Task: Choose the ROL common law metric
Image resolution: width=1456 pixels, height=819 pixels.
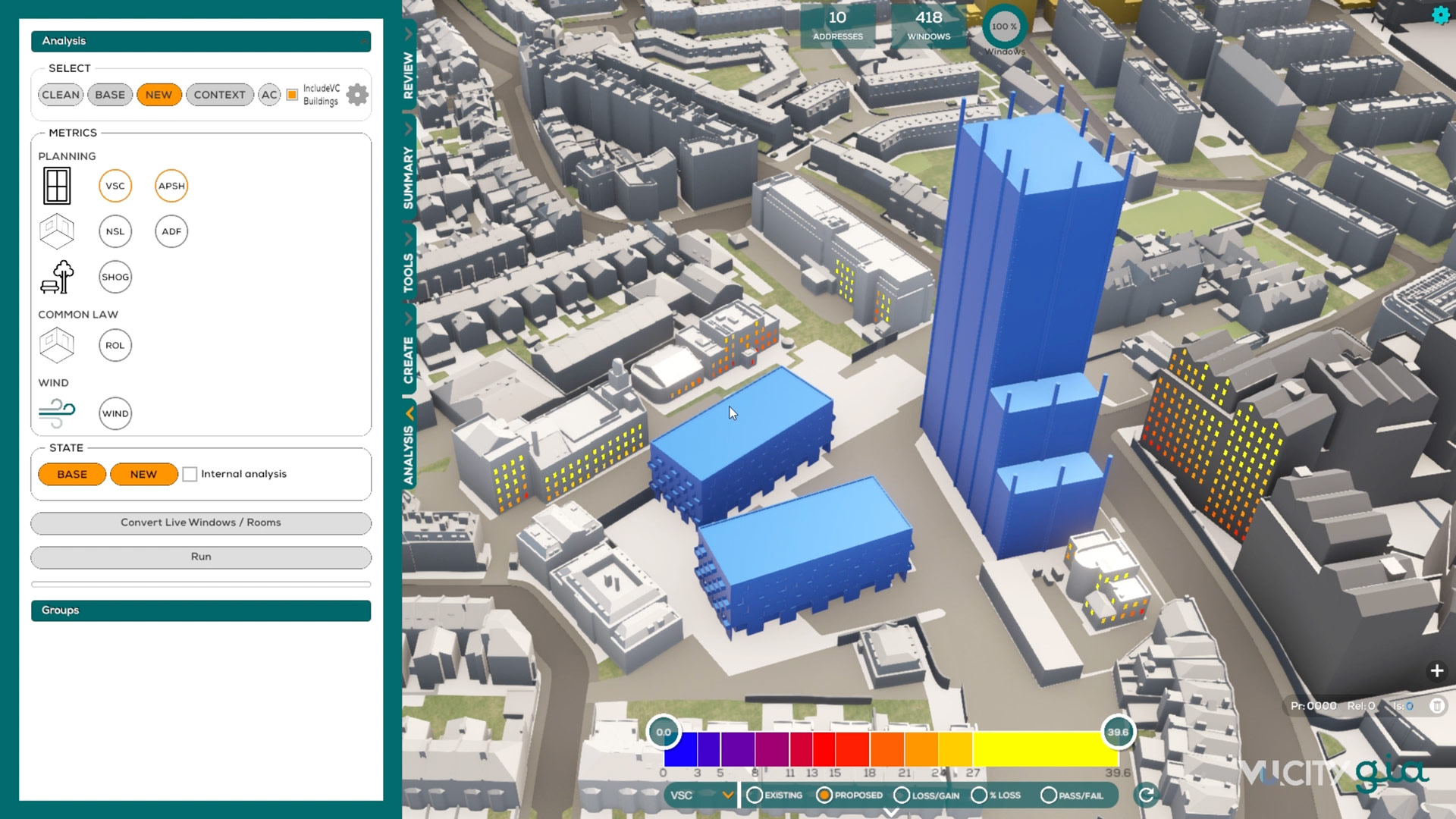Action: (x=115, y=345)
